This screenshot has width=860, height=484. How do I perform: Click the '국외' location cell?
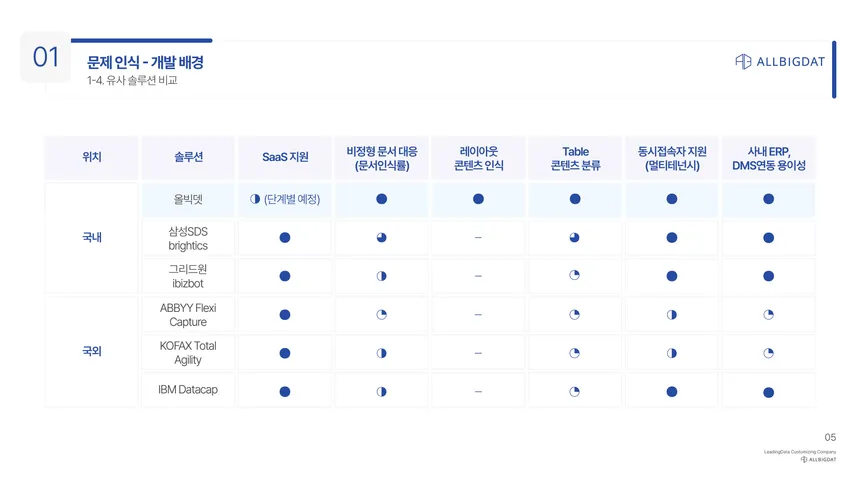point(92,351)
